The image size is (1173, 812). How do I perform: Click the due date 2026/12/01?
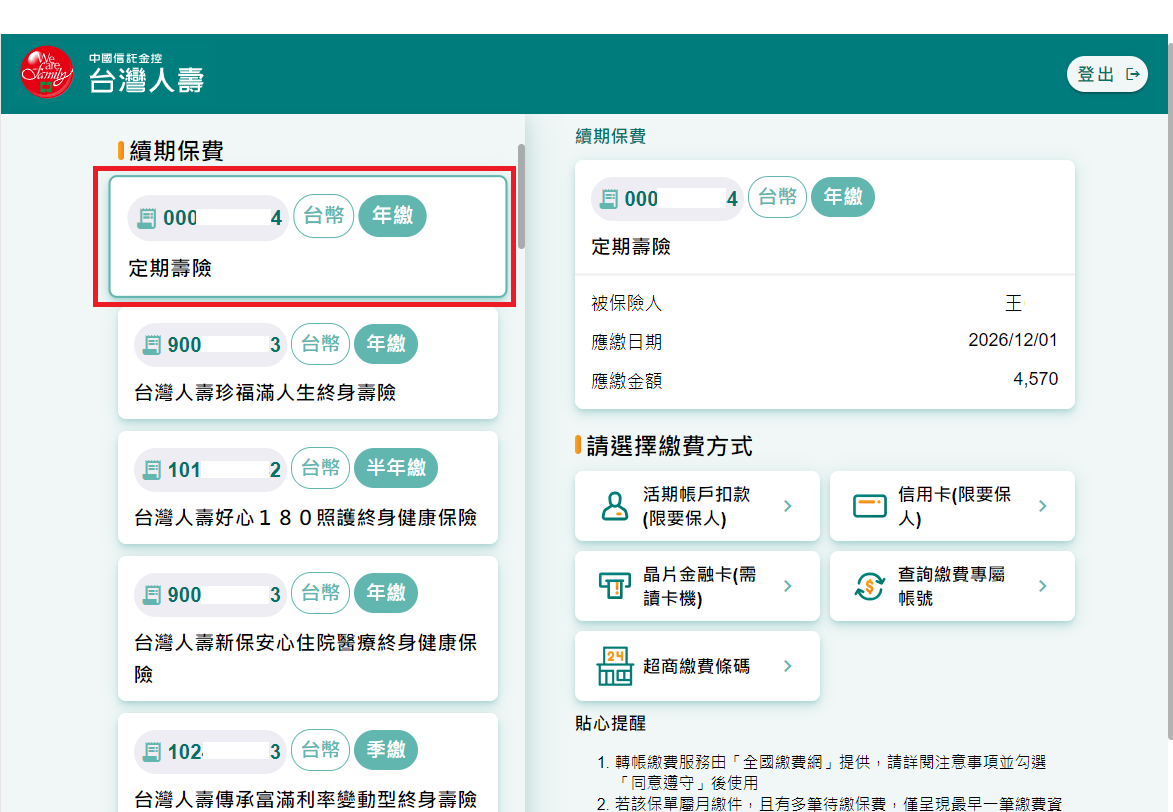pyautogui.click(x=1013, y=341)
